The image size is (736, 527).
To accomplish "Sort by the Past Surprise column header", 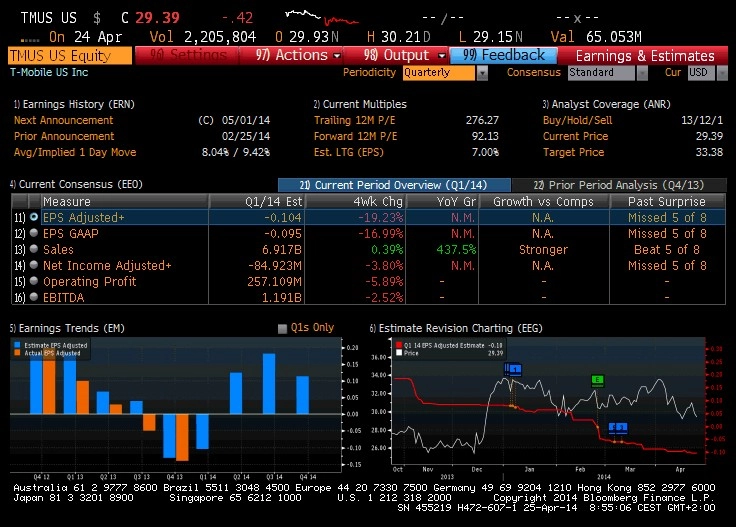I will click(667, 202).
